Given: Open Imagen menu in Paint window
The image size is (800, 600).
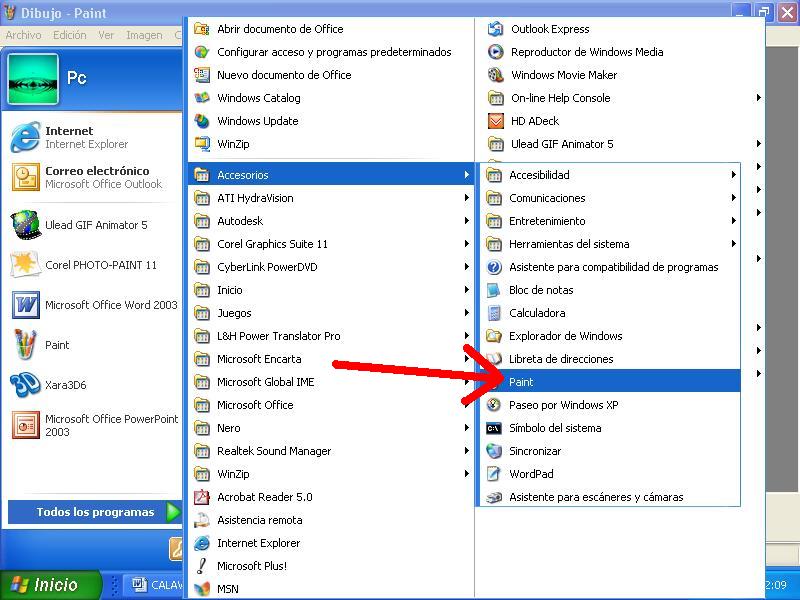Looking at the screenshot, I should click(144, 35).
